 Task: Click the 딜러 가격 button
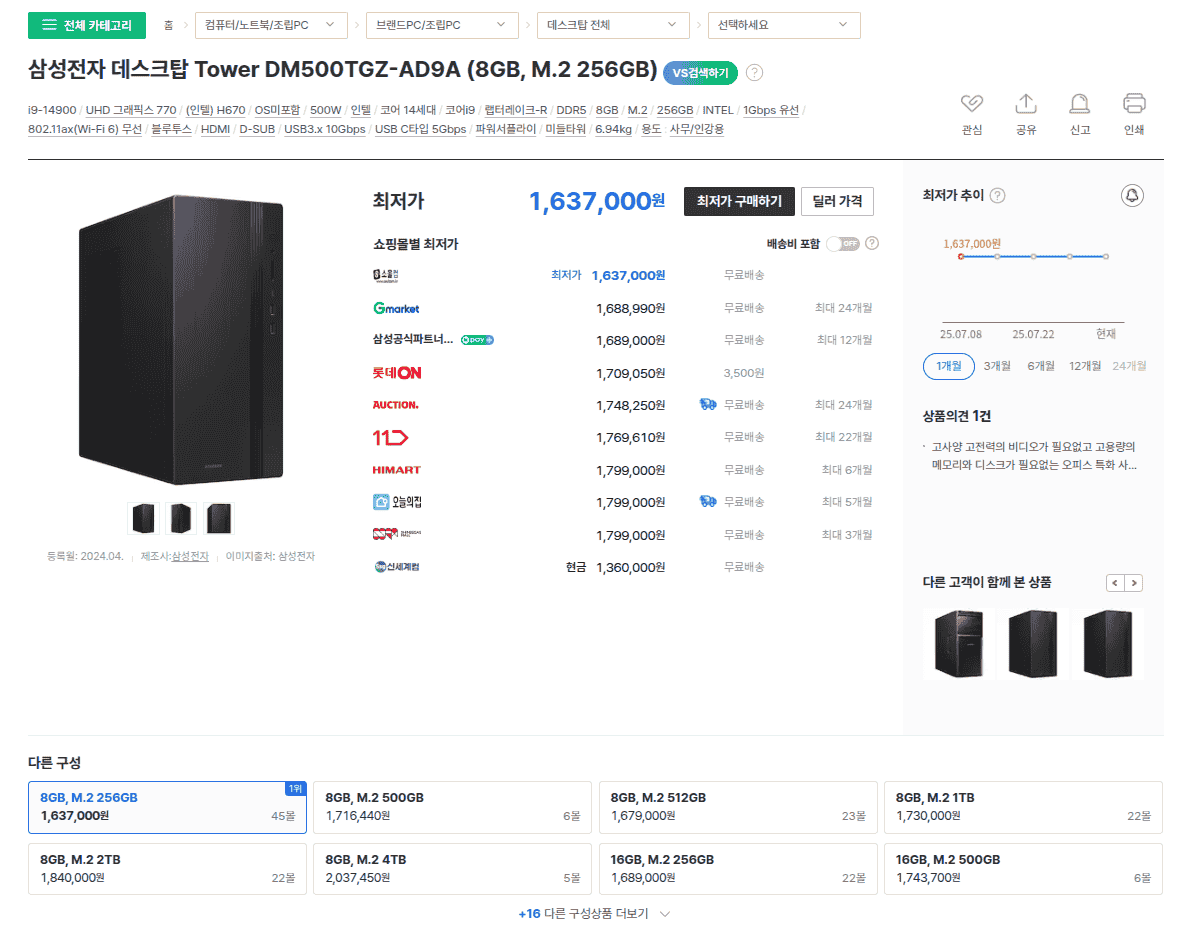pyautogui.click(x=837, y=201)
